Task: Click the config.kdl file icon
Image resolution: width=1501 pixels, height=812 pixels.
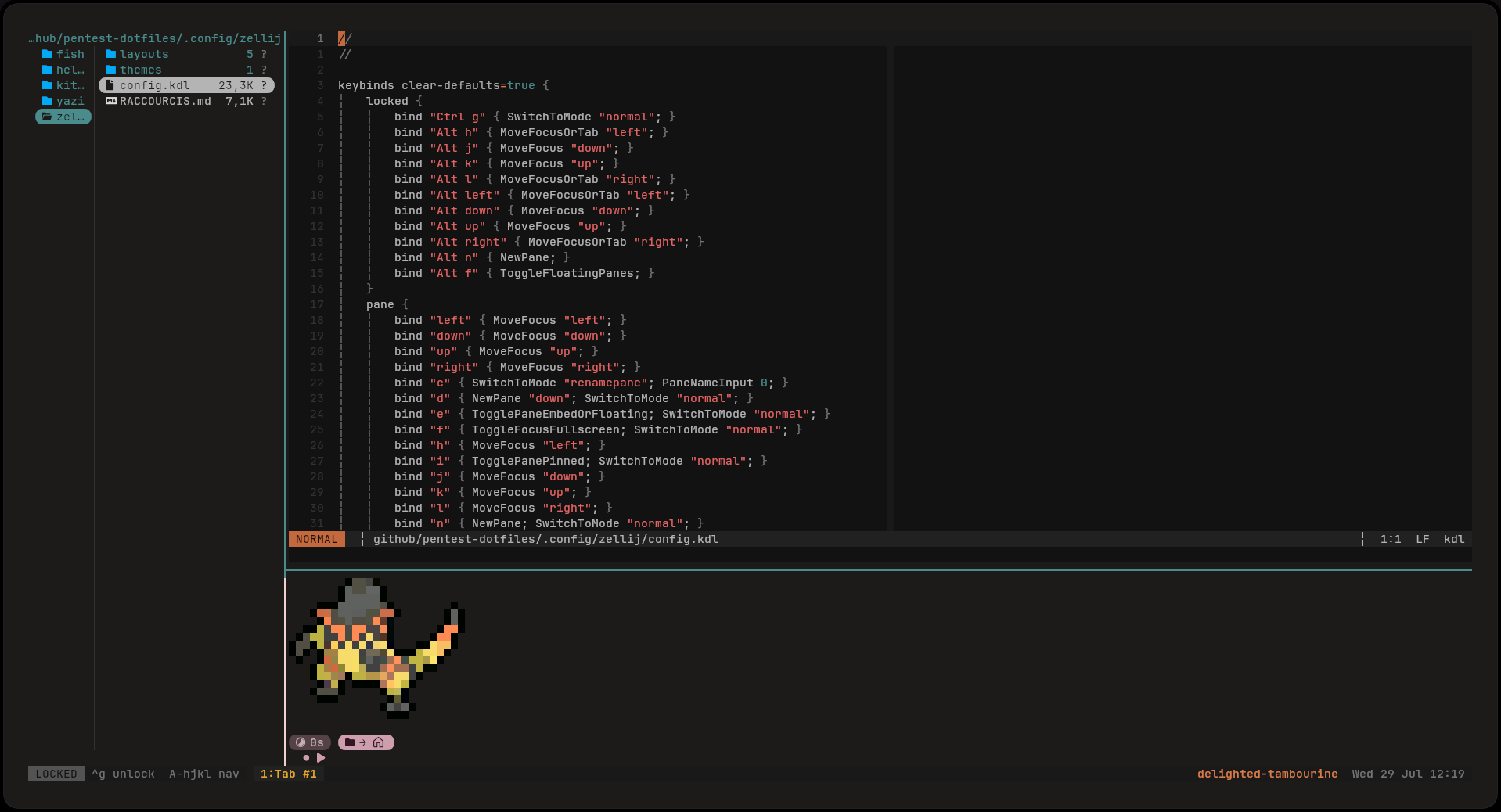Action: (110, 85)
